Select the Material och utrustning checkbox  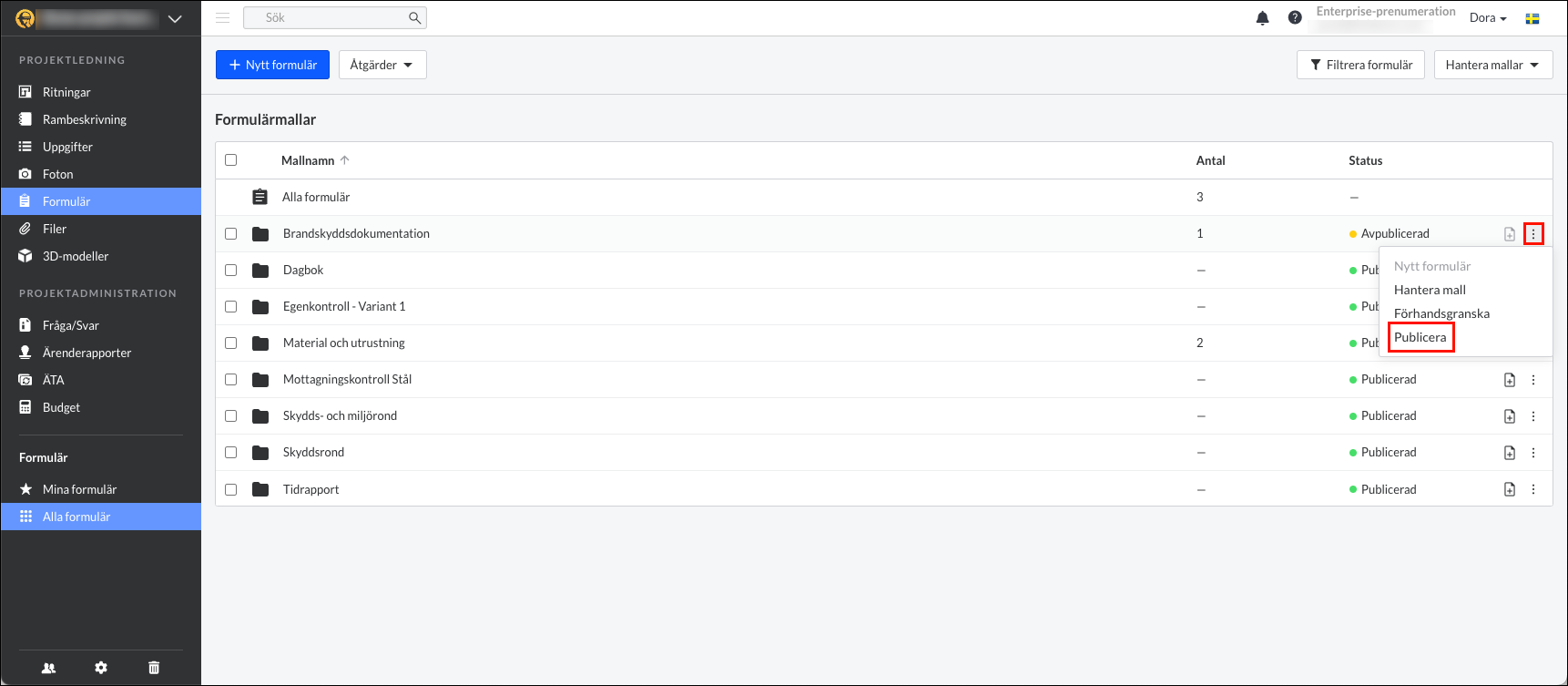[231, 343]
